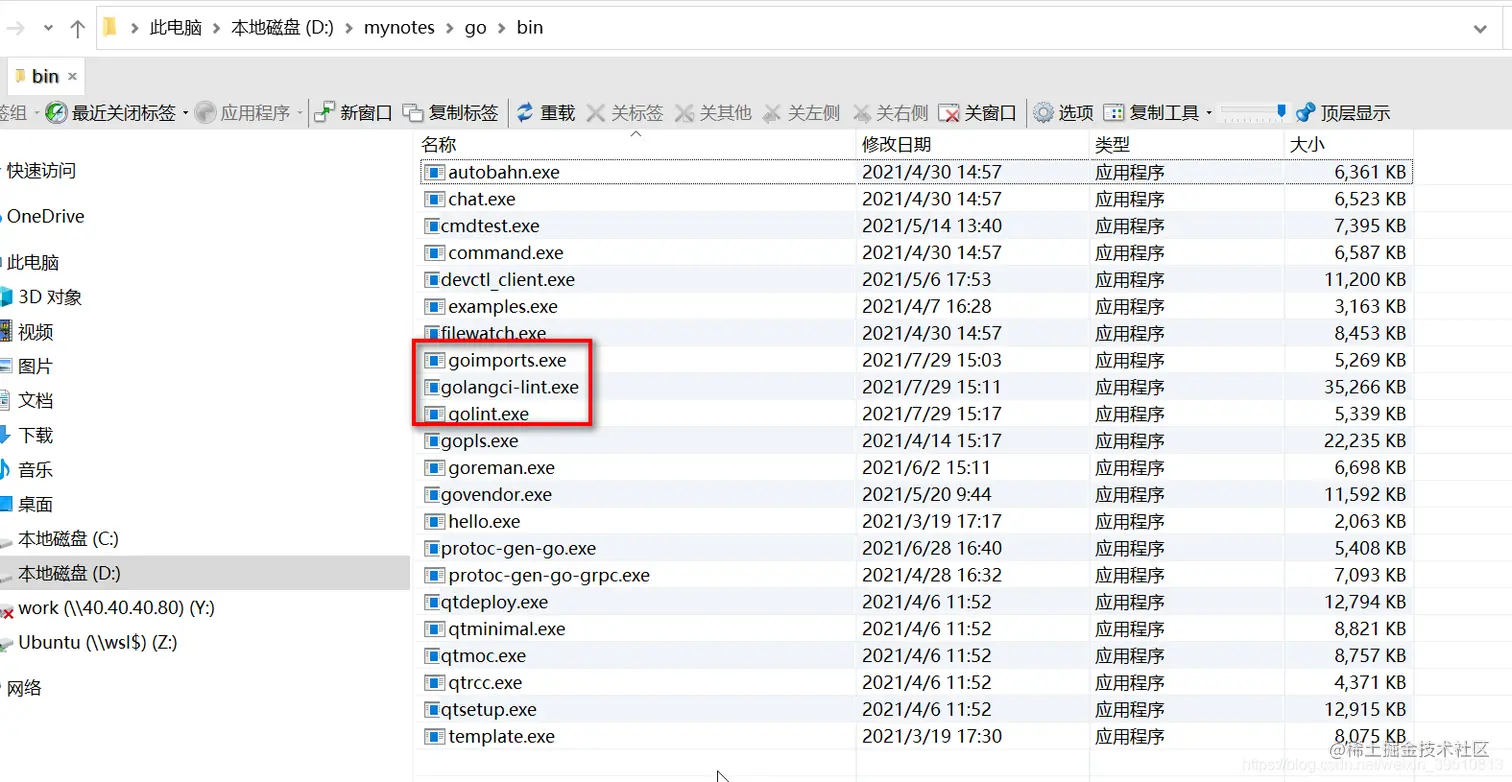Select the qtdeploy.exe file name

point(494,602)
